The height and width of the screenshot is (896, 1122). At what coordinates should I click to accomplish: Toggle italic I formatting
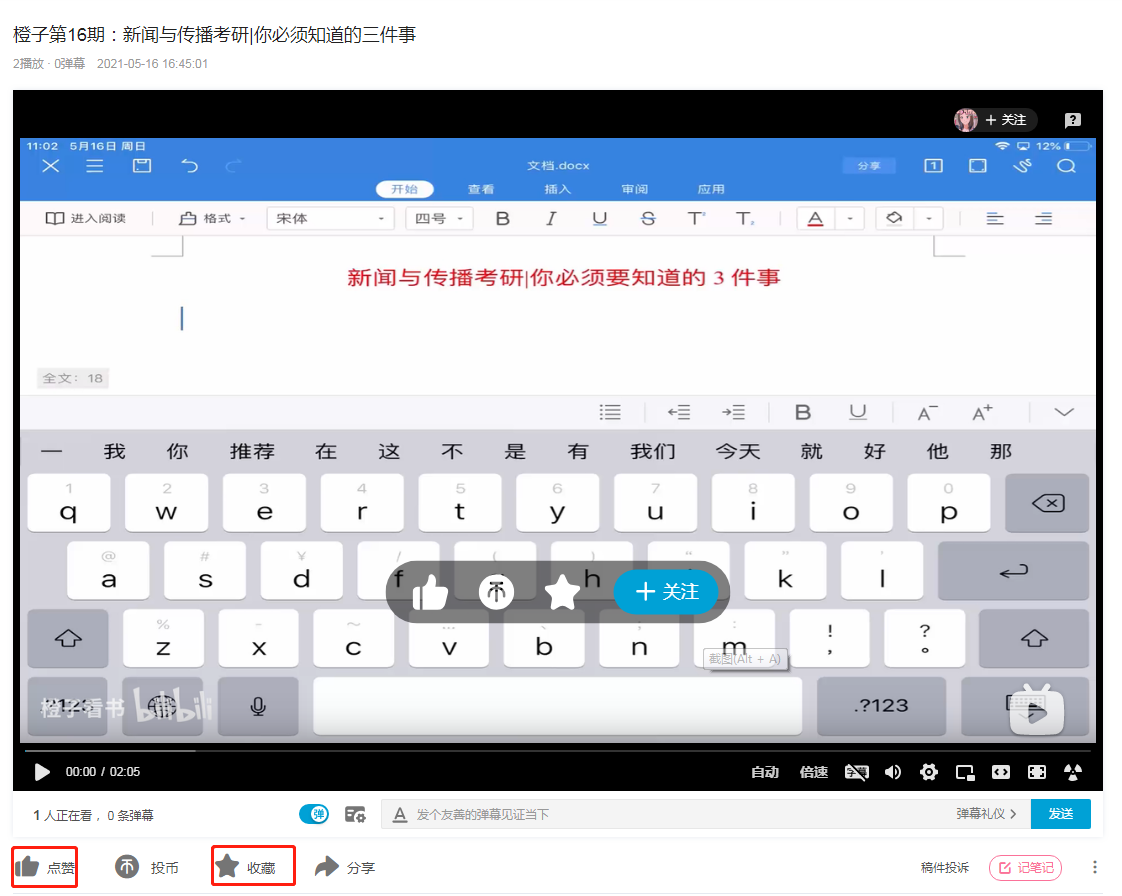click(550, 218)
